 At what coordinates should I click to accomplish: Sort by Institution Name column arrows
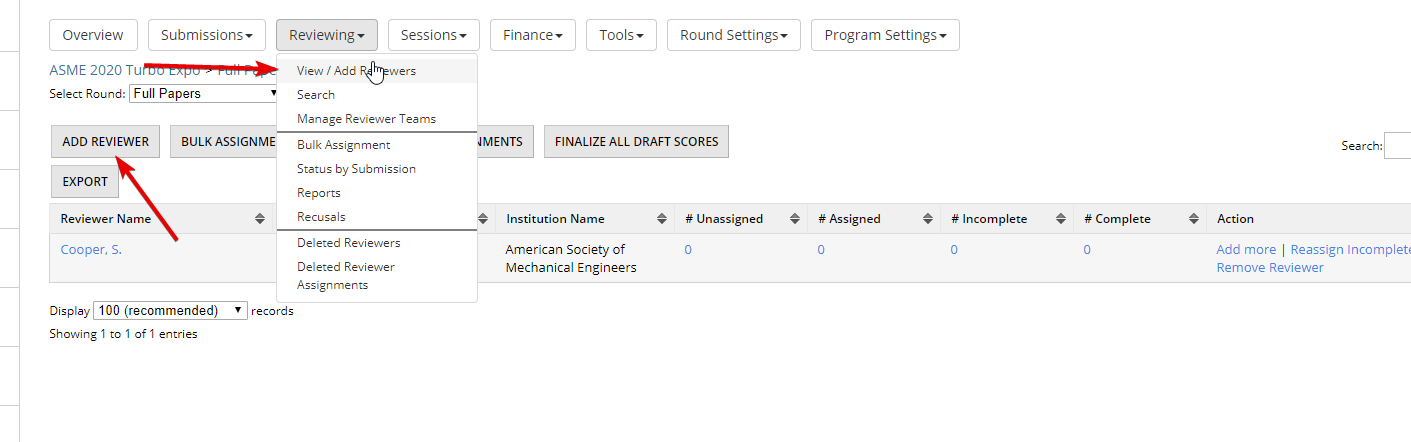661,219
